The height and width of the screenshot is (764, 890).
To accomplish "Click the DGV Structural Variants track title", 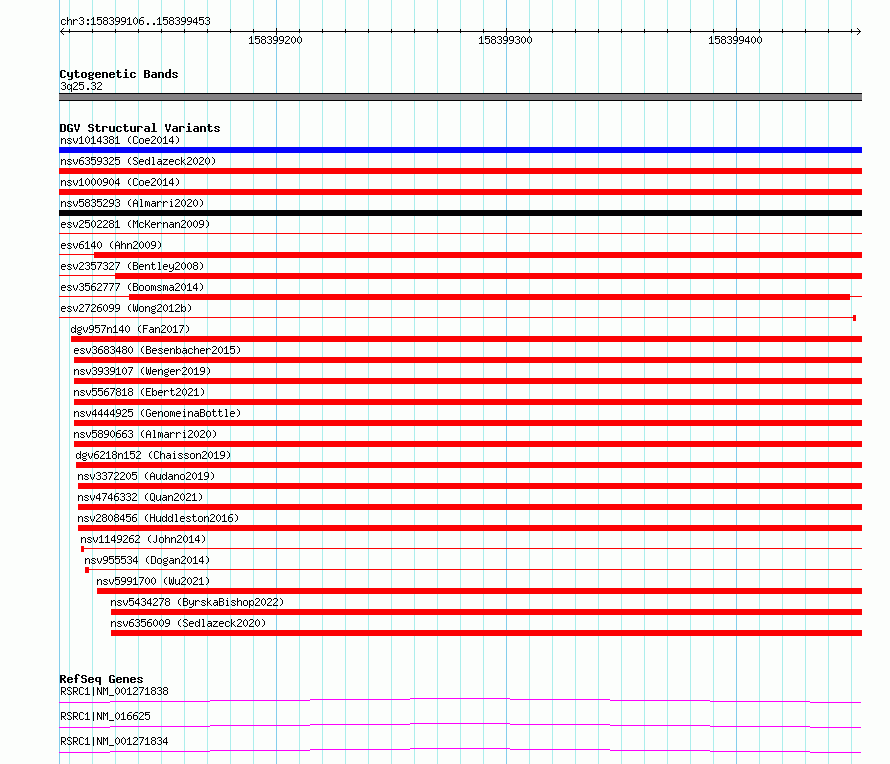I will point(140,128).
